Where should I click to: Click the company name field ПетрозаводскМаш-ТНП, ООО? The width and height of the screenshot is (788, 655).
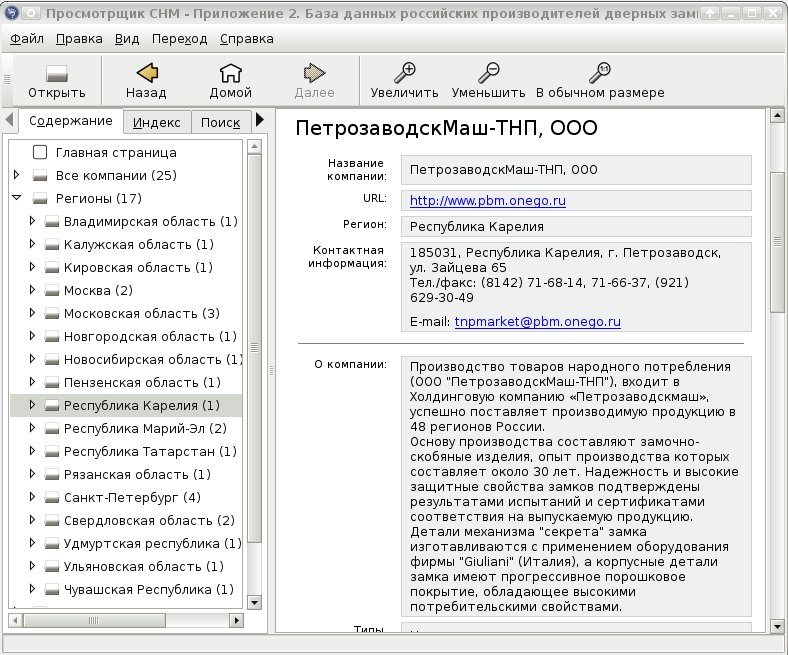(x=576, y=170)
